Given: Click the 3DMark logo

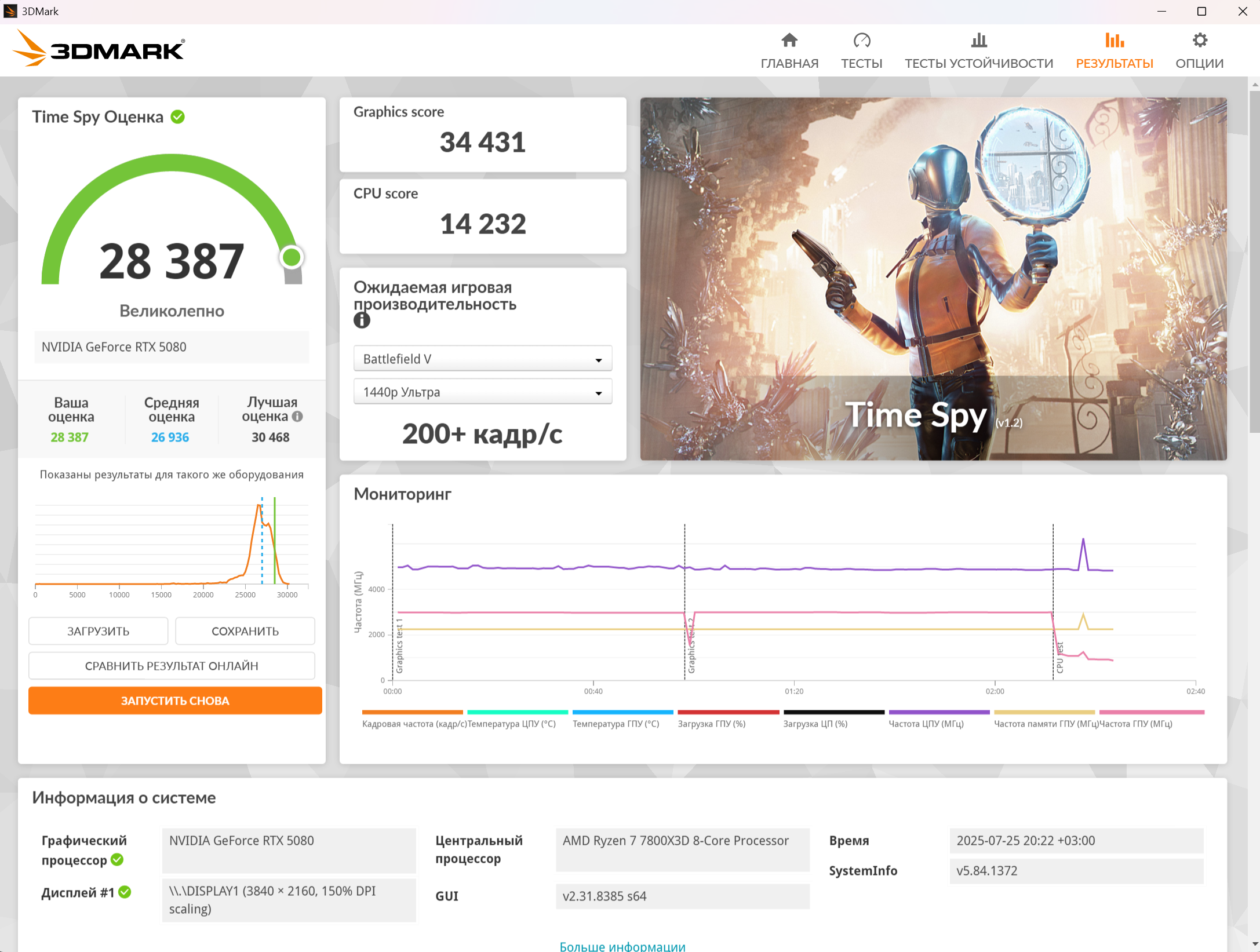Looking at the screenshot, I should [99, 49].
